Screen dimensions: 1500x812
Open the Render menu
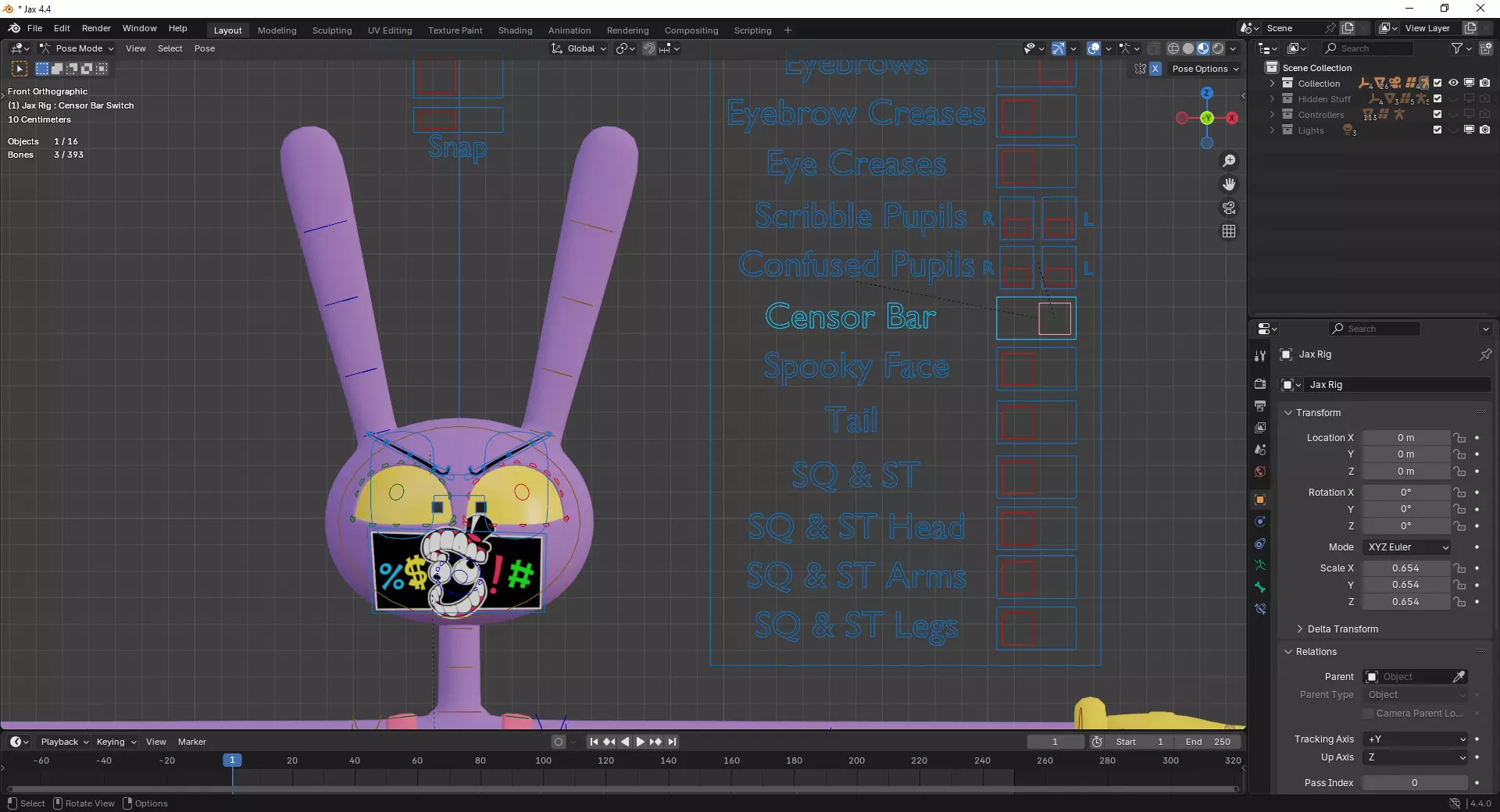click(96, 28)
